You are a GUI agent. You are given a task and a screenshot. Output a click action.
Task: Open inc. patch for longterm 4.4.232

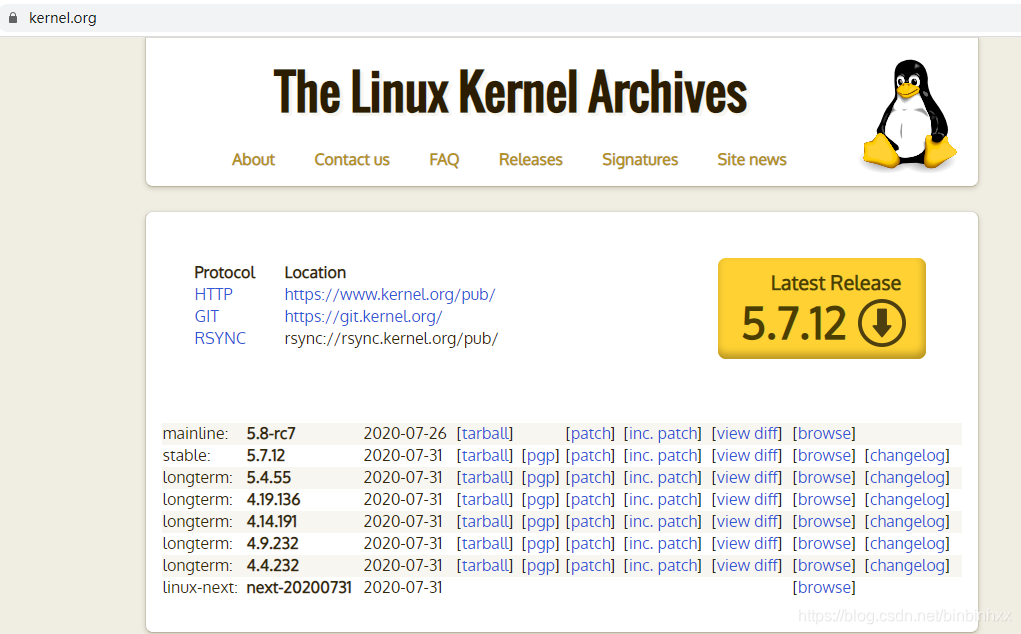click(663, 566)
